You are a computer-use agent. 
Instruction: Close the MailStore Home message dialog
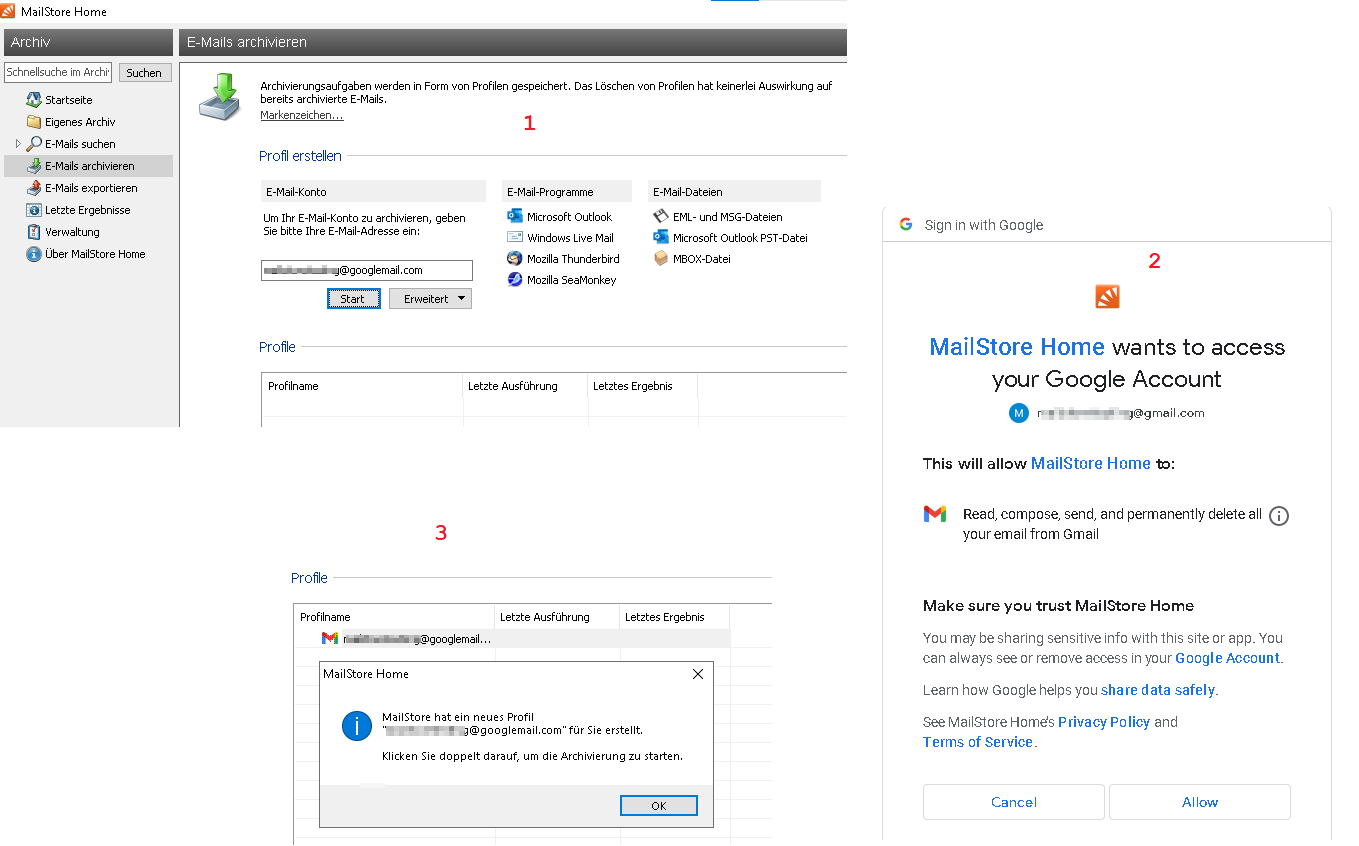point(698,674)
